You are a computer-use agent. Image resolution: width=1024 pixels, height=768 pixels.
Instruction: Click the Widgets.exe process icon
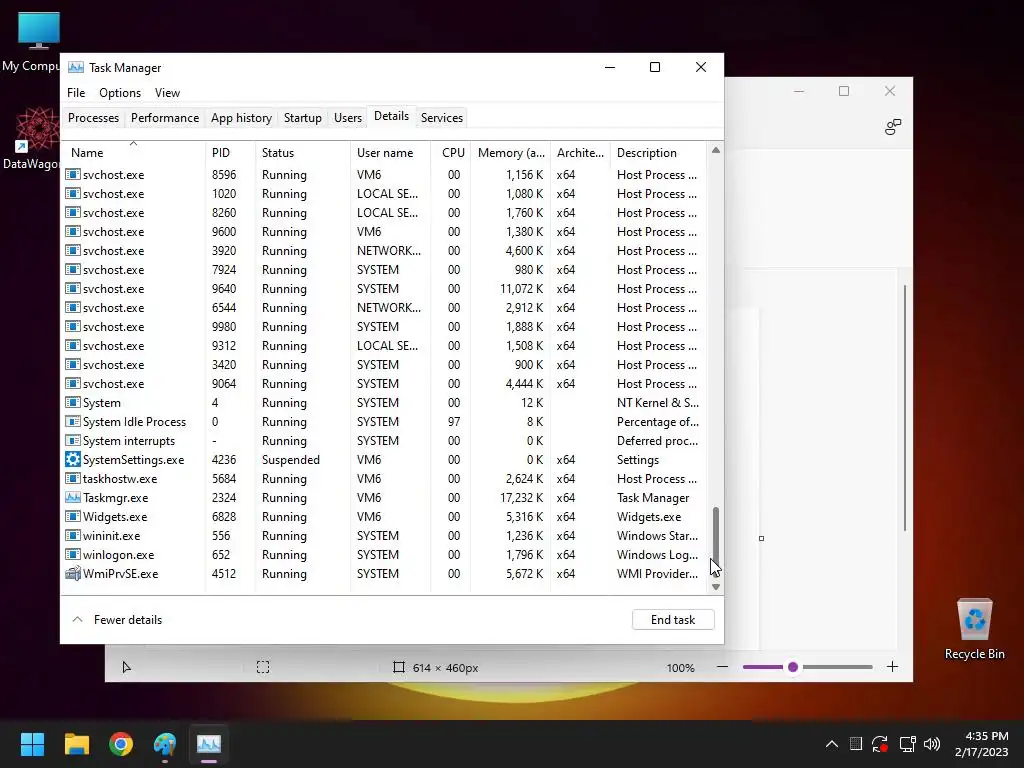click(x=72, y=517)
